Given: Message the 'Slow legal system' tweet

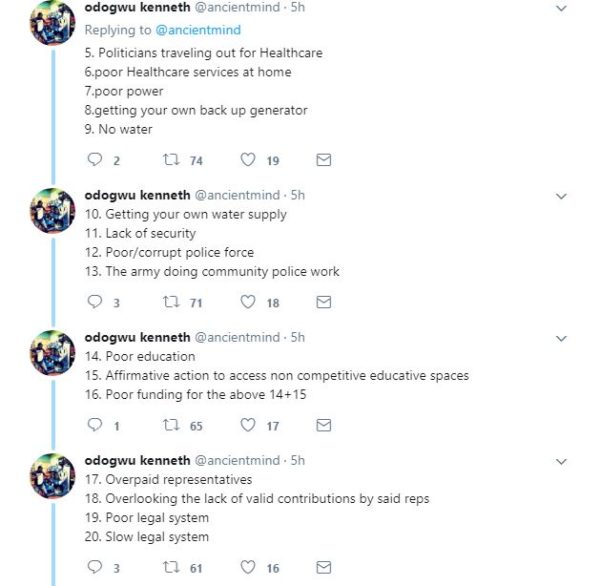Looking at the screenshot, I should (x=323, y=568).
